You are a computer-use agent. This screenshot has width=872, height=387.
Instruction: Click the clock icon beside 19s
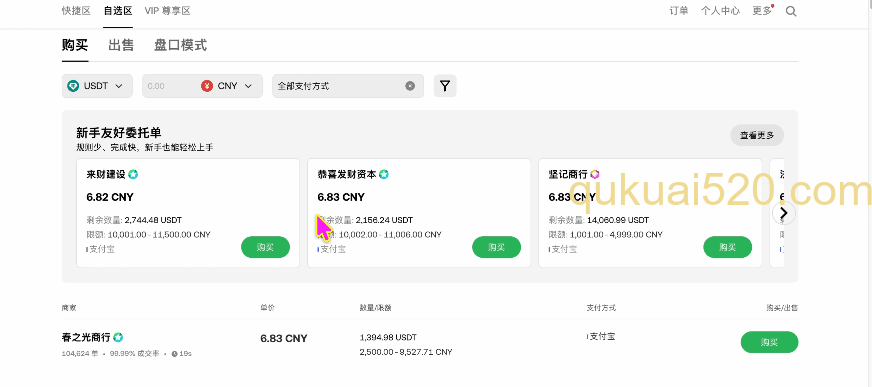point(175,353)
